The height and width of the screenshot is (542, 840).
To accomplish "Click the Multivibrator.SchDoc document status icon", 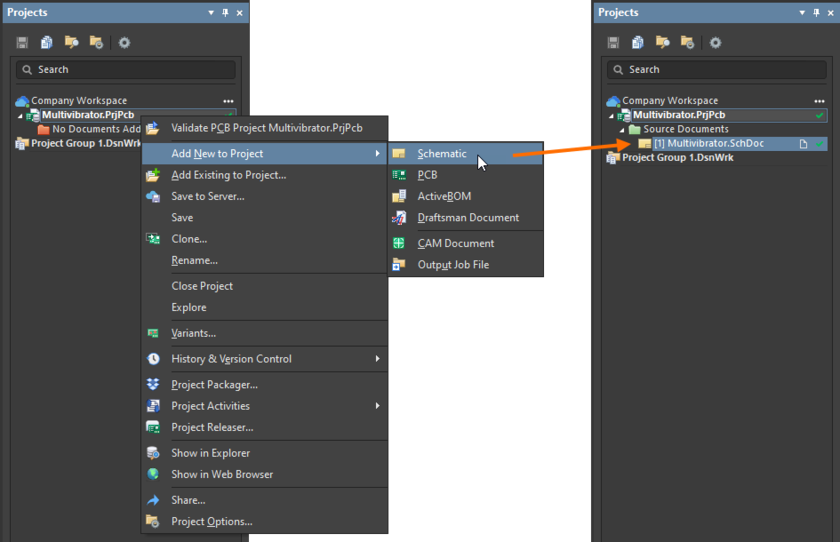I will coord(803,144).
